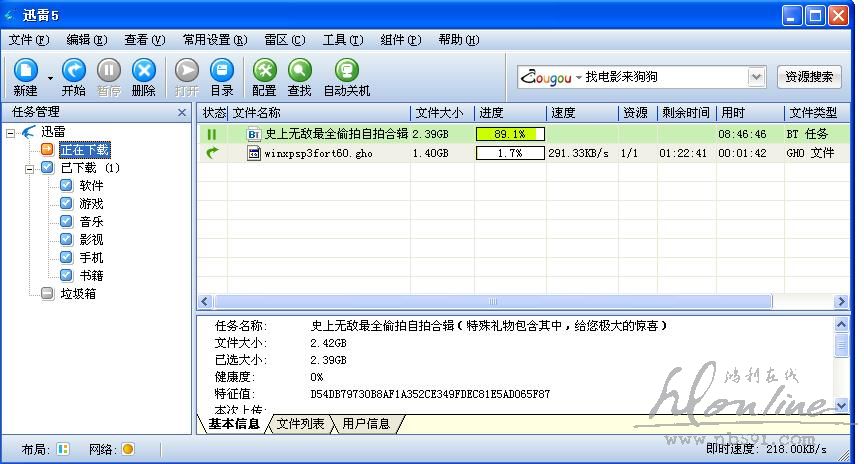Click the task list horizontal scrollbar thumb
Screen dimensions: 864x464
(x=493, y=301)
